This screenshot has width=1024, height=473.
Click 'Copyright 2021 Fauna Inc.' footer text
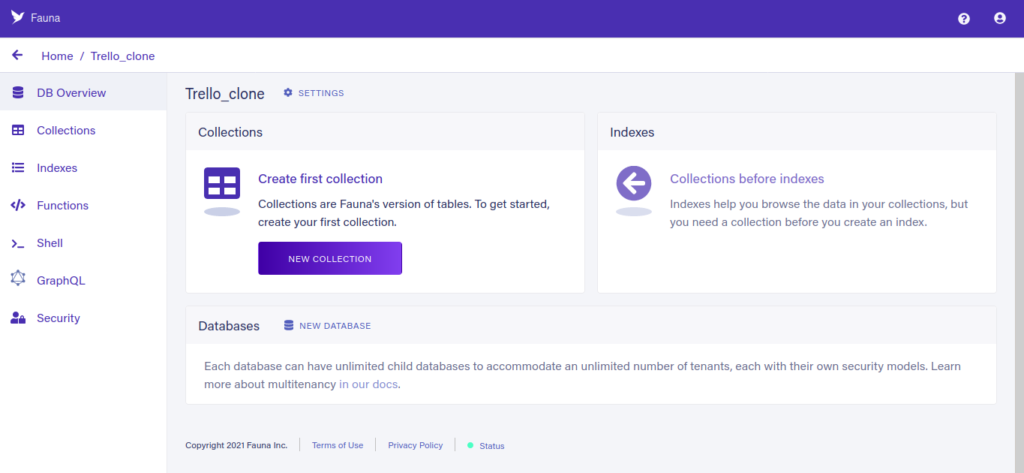236,446
